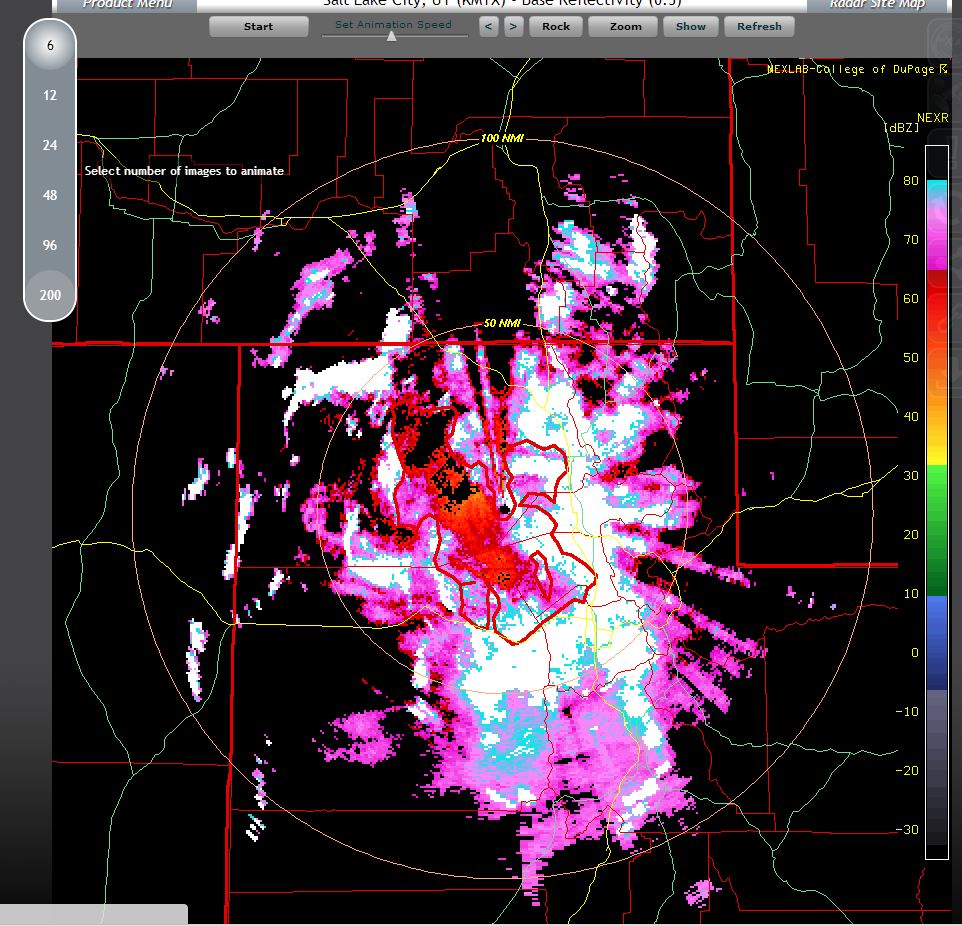Step forward one frame with the > button

[513, 27]
